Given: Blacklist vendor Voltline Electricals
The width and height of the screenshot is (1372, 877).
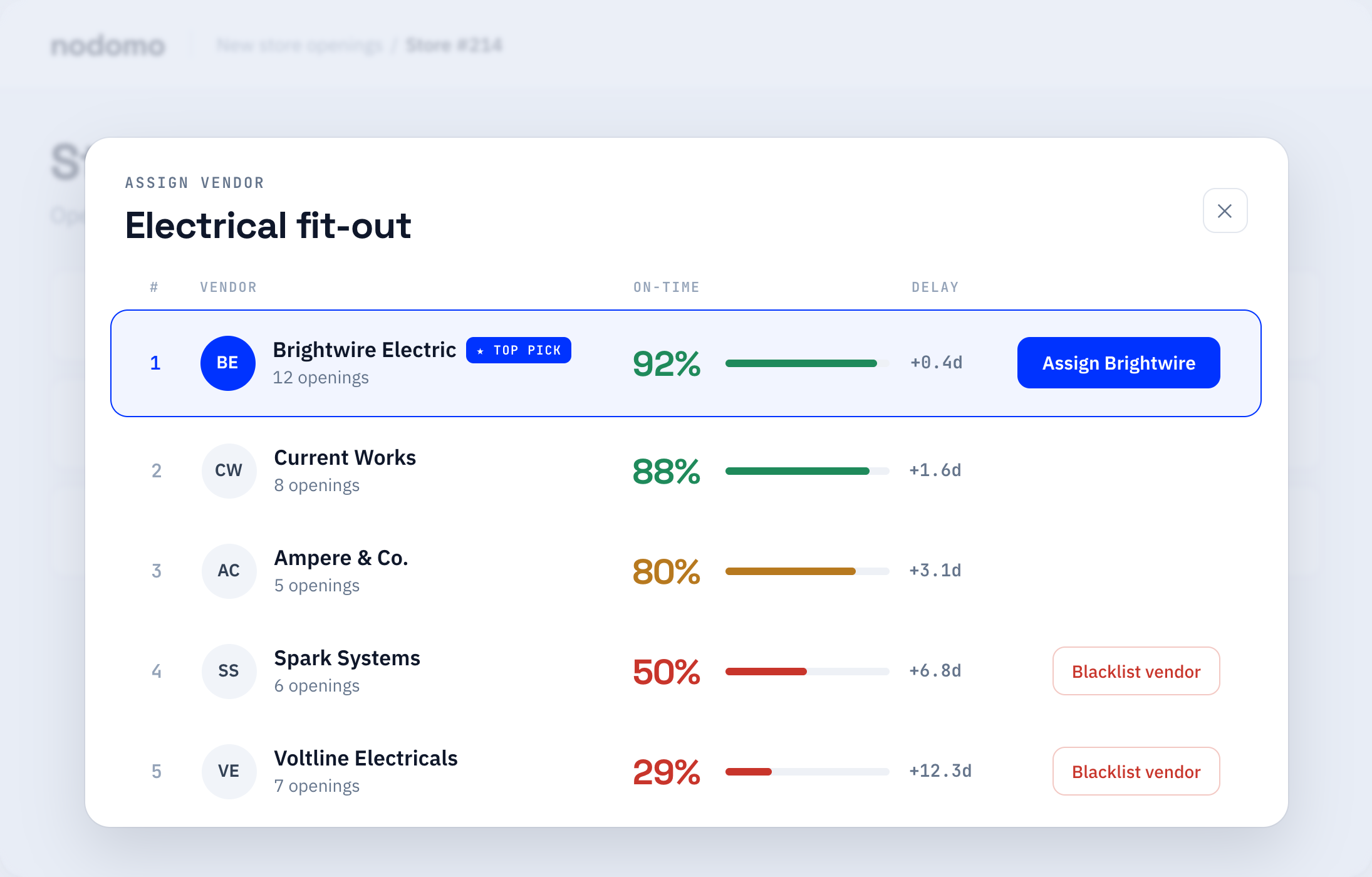Looking at the screenshot, I should [1136, 771].
